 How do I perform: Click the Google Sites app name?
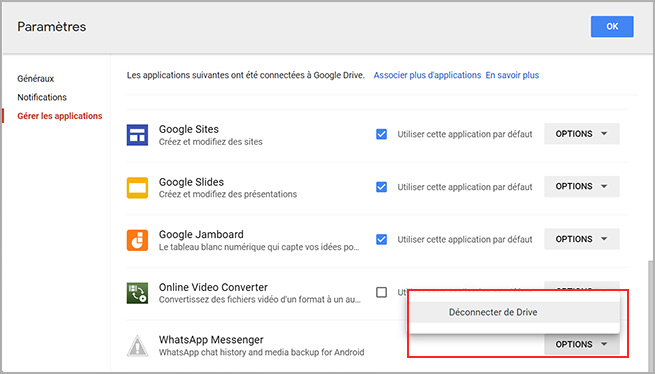[189, 129]
